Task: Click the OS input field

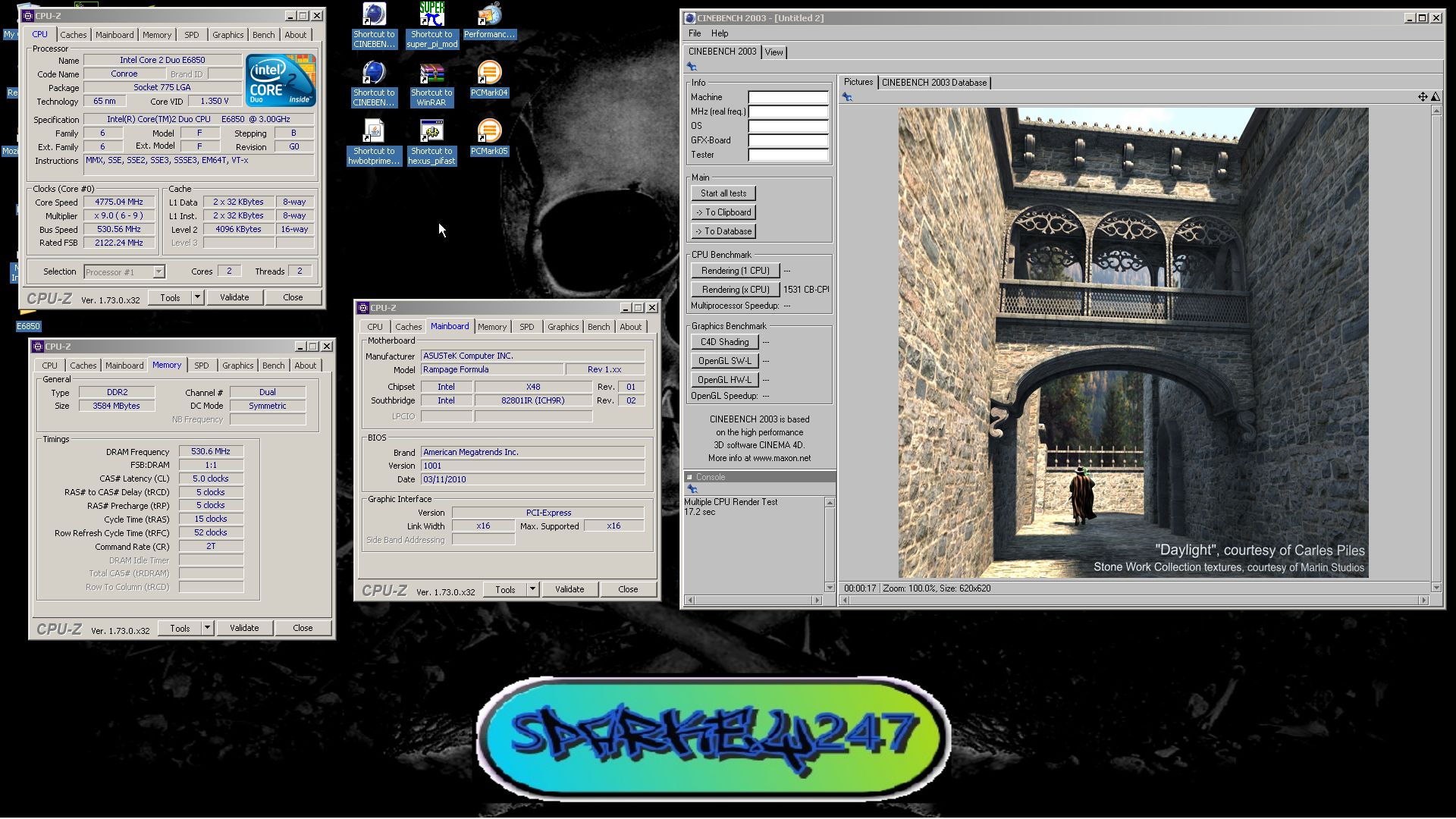Action: 788,126
